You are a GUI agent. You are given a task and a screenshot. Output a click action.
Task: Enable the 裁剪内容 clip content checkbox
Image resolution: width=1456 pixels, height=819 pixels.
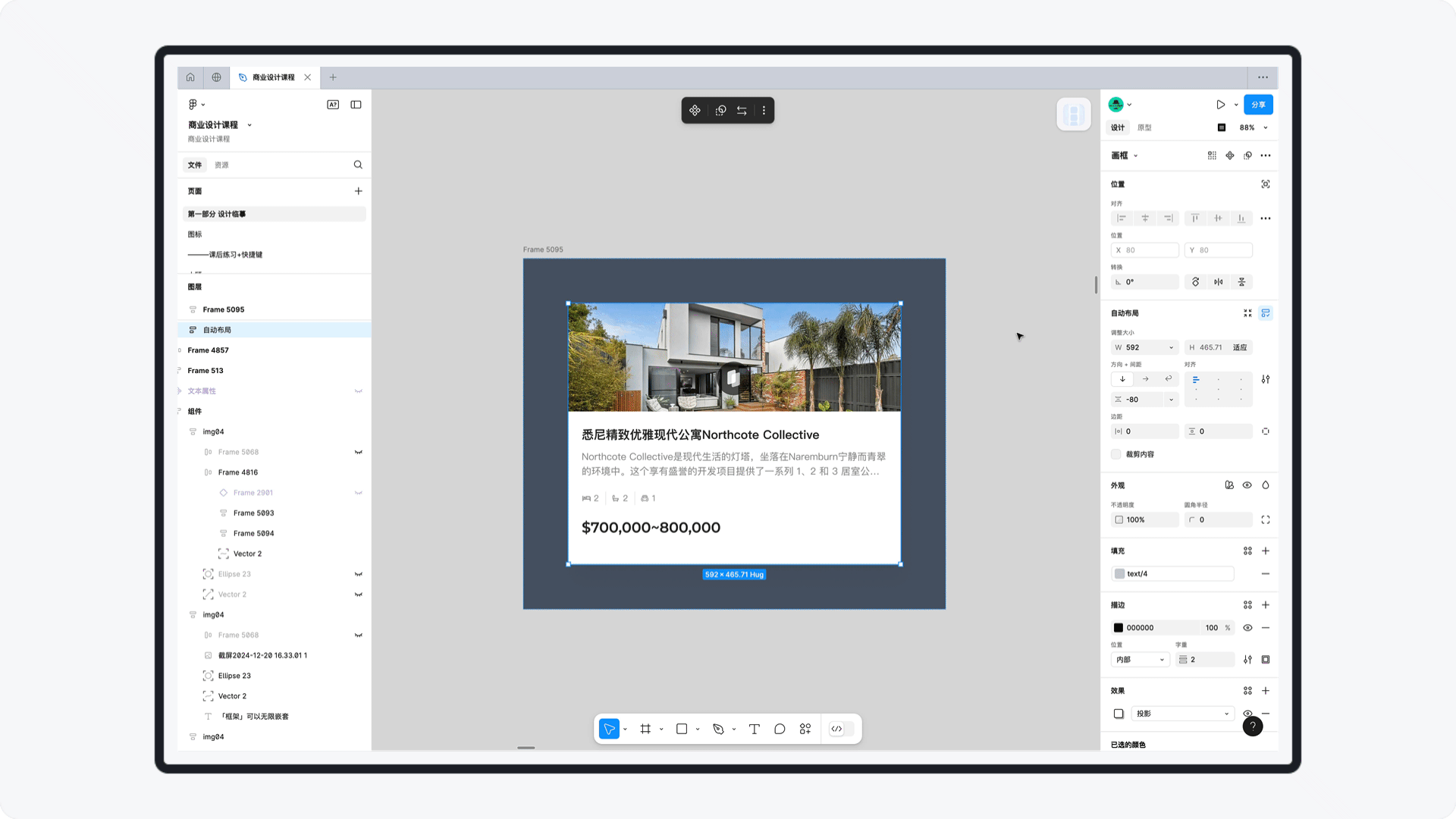(1116, 454)
